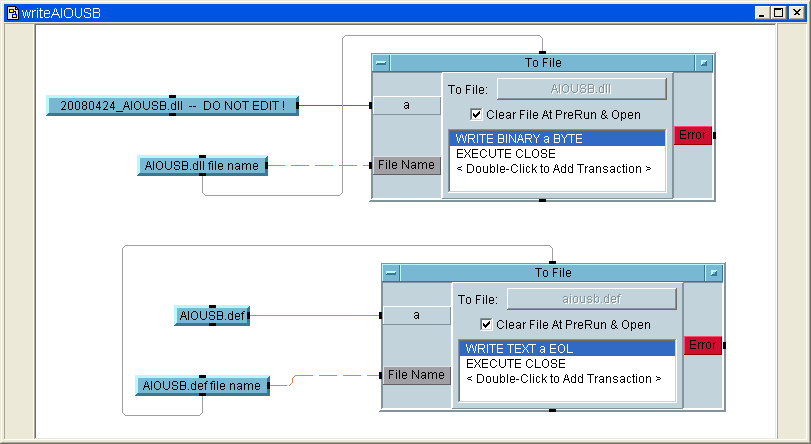
Task: Click the aiousb.def To File button
Action: click(591, 299)
